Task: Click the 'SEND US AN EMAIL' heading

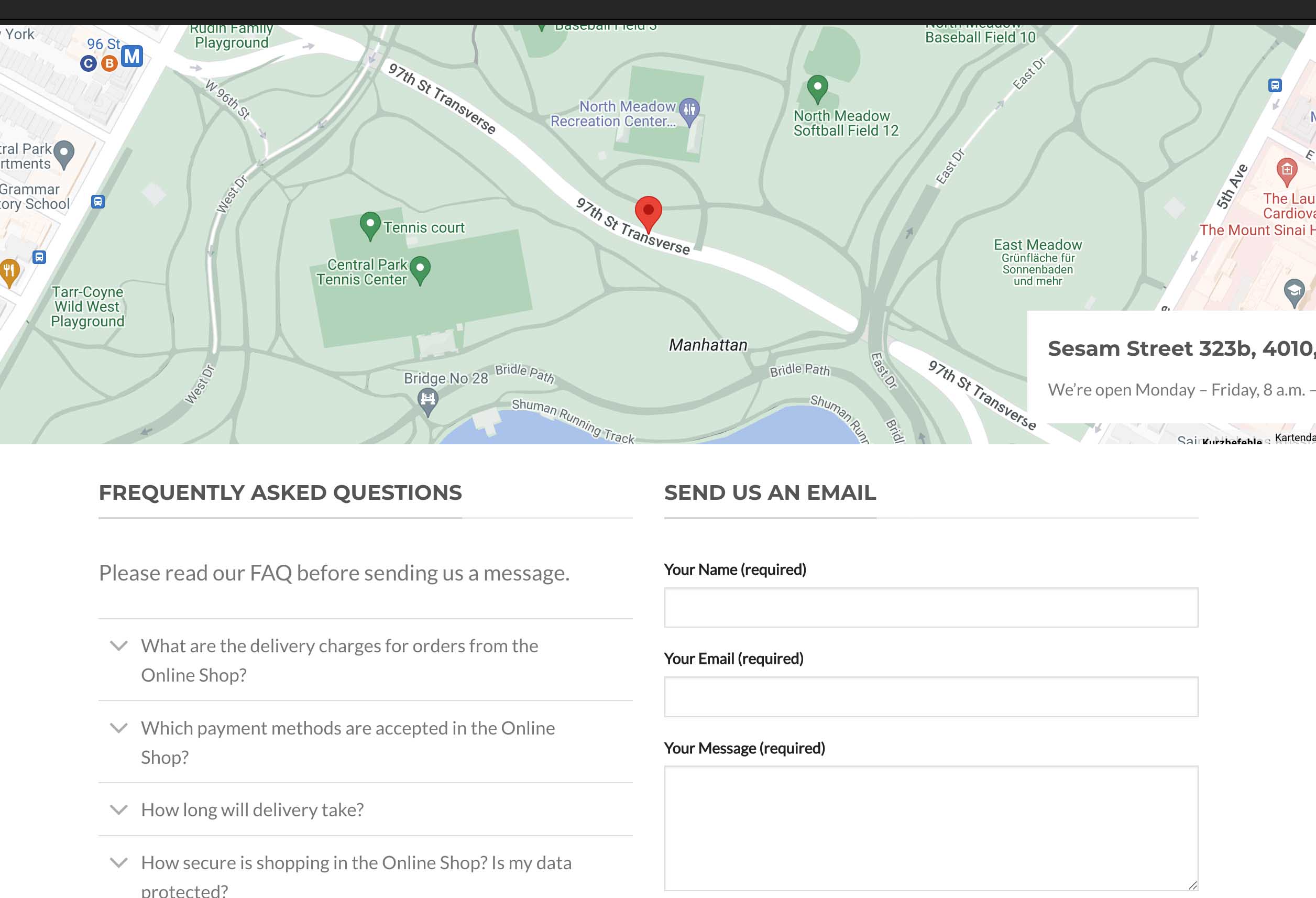Action: tap(770, 492)
